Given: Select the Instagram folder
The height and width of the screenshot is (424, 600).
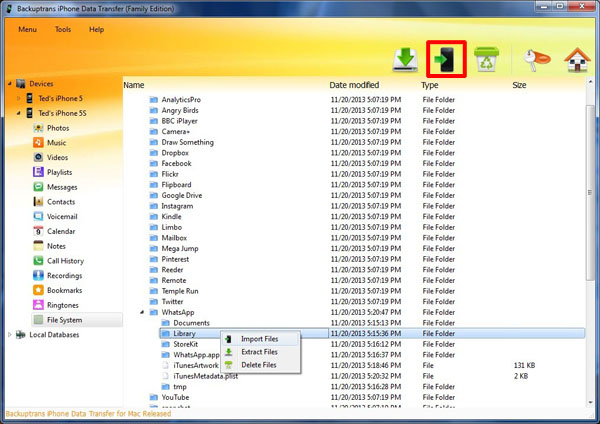Looking at the screenshot, I should (177, 206).
